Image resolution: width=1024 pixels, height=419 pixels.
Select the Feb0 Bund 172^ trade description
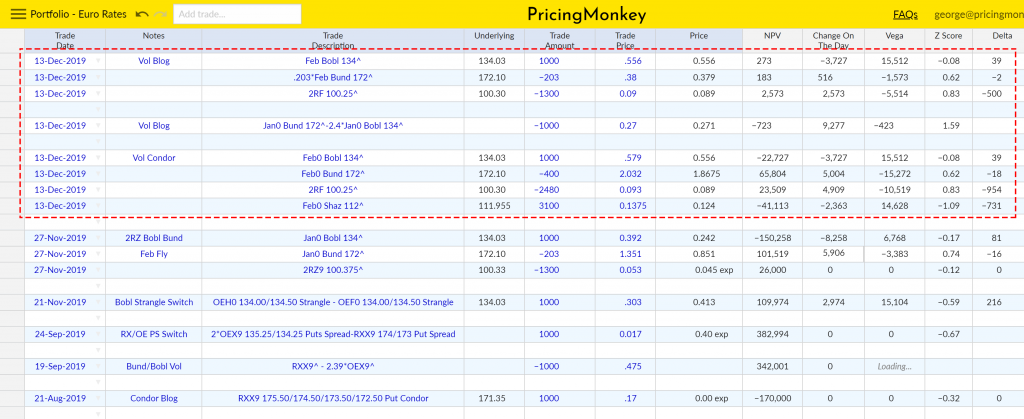click(x=333, y=174)
